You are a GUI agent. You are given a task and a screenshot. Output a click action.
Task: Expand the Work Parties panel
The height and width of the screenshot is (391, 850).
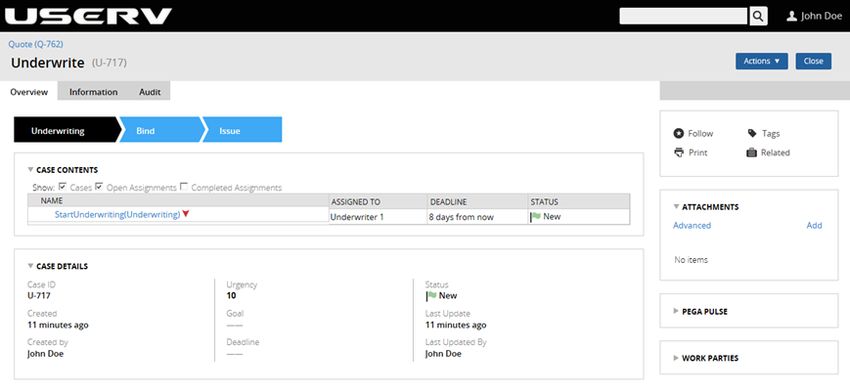coord(676,358)
